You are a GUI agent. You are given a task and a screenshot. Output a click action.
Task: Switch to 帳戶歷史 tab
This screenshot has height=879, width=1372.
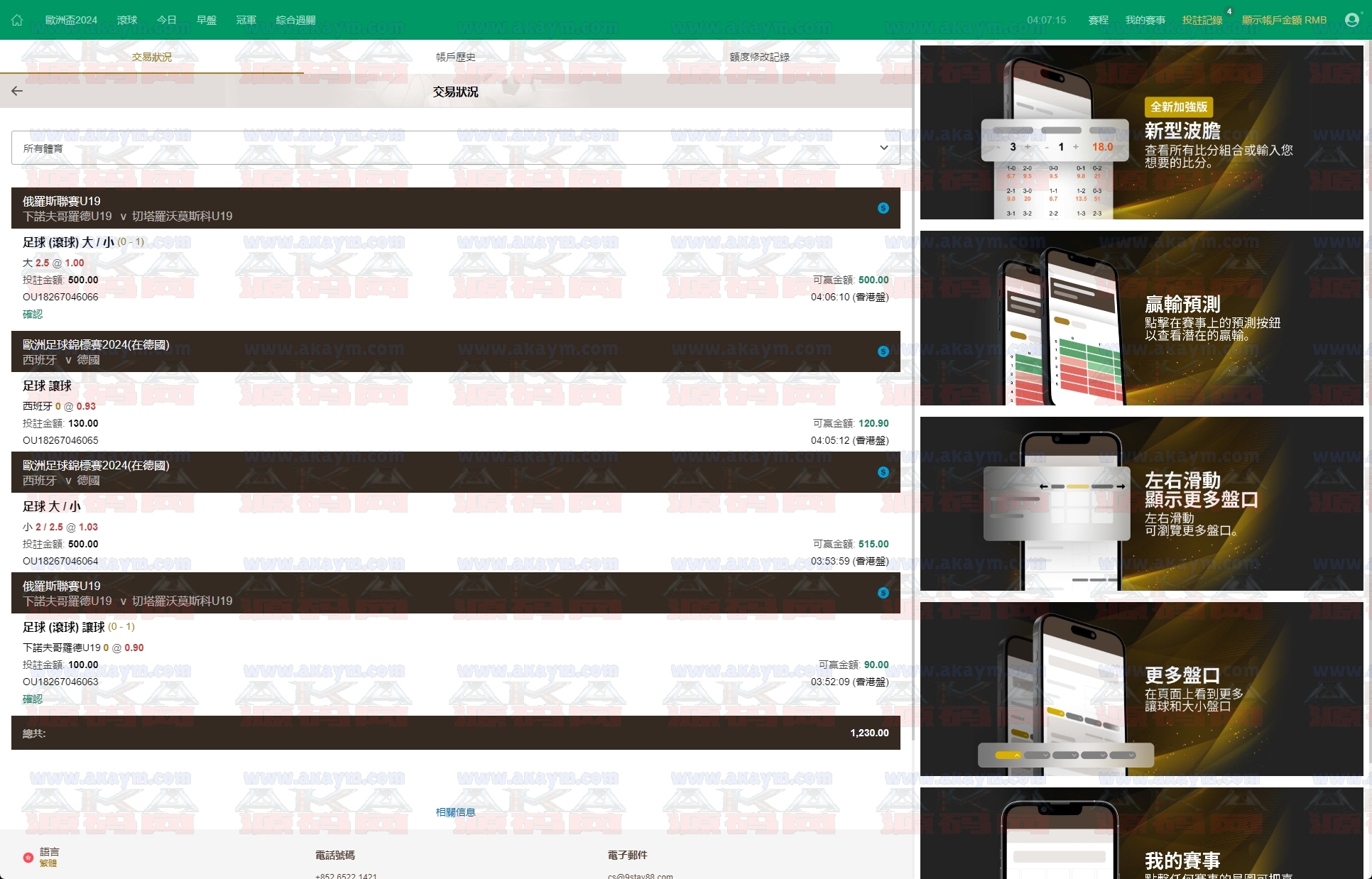455,57
